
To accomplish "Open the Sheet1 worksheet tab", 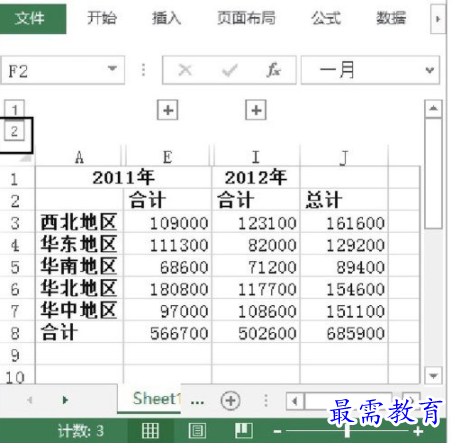I will click(x=150, y=399).
